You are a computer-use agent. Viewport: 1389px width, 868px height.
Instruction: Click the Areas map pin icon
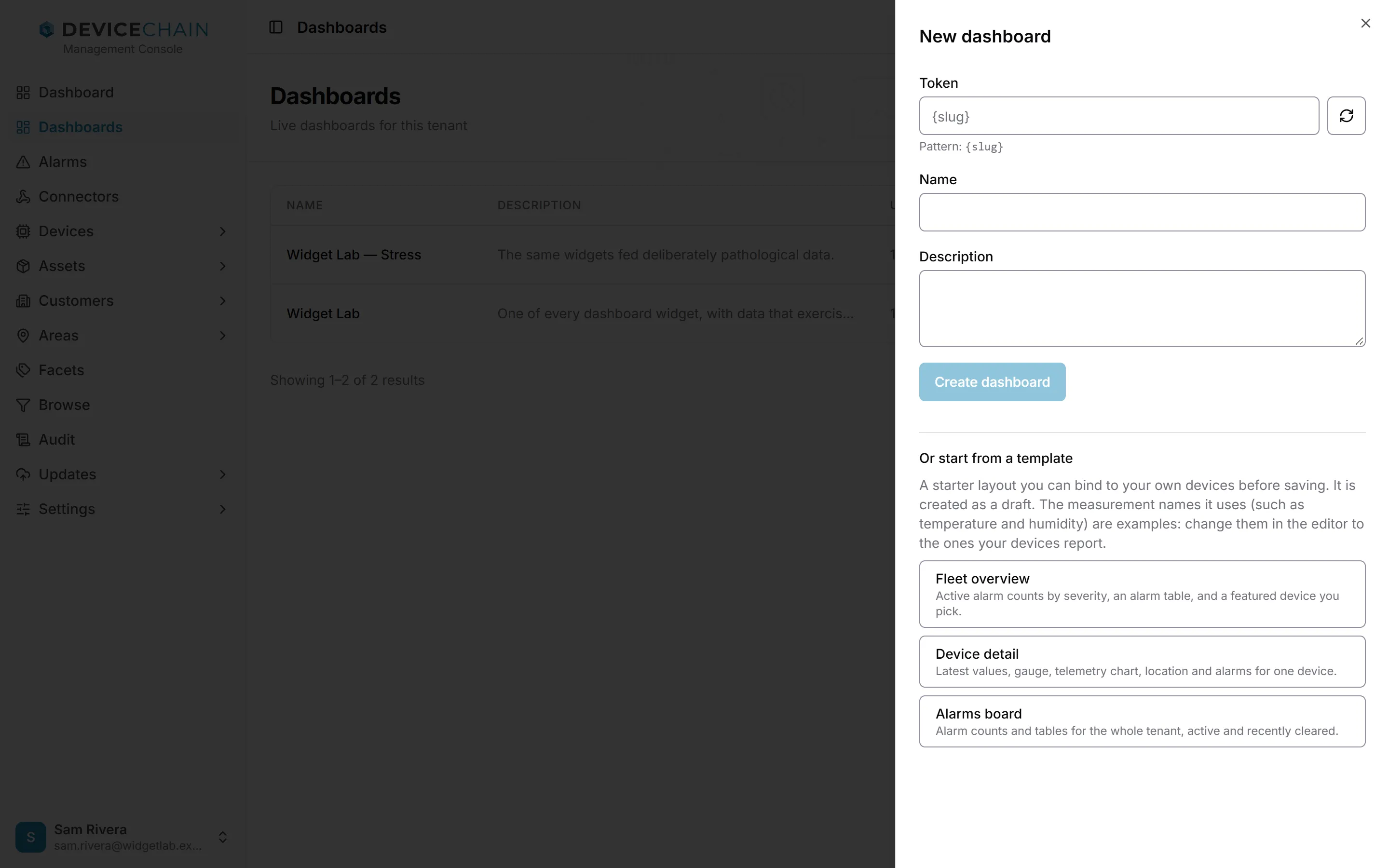(23, 335)
